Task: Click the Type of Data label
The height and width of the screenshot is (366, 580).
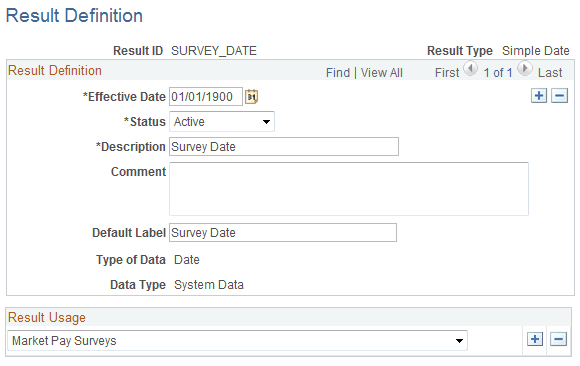Action: [x=131, y=260]
